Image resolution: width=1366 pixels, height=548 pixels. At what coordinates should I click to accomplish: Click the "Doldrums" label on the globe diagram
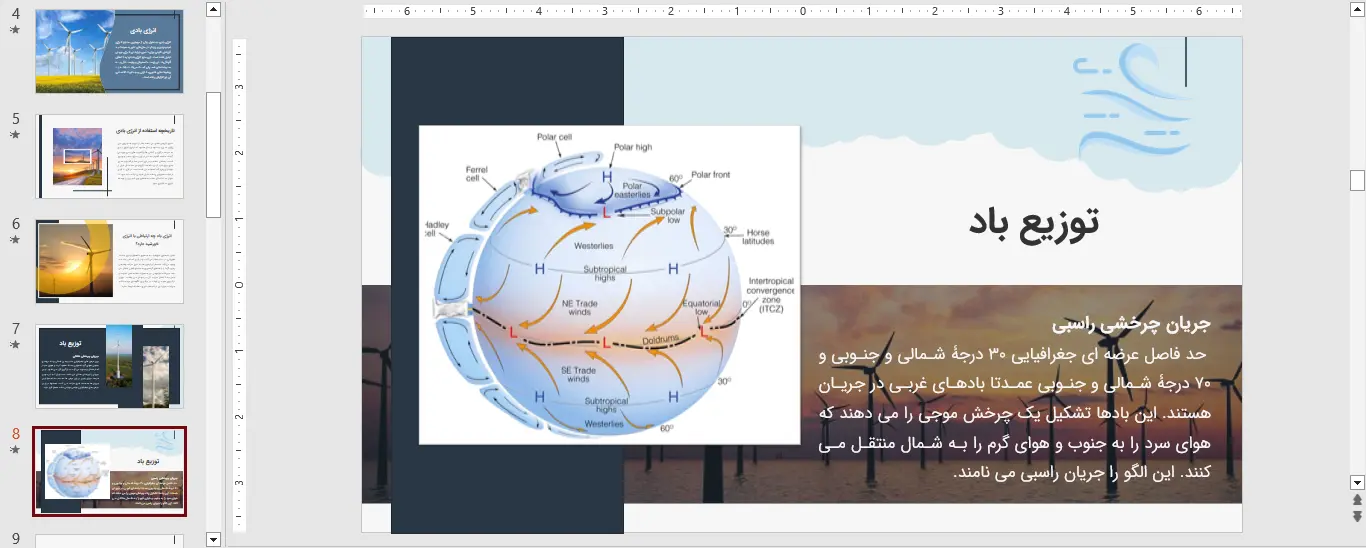[658, 340]
